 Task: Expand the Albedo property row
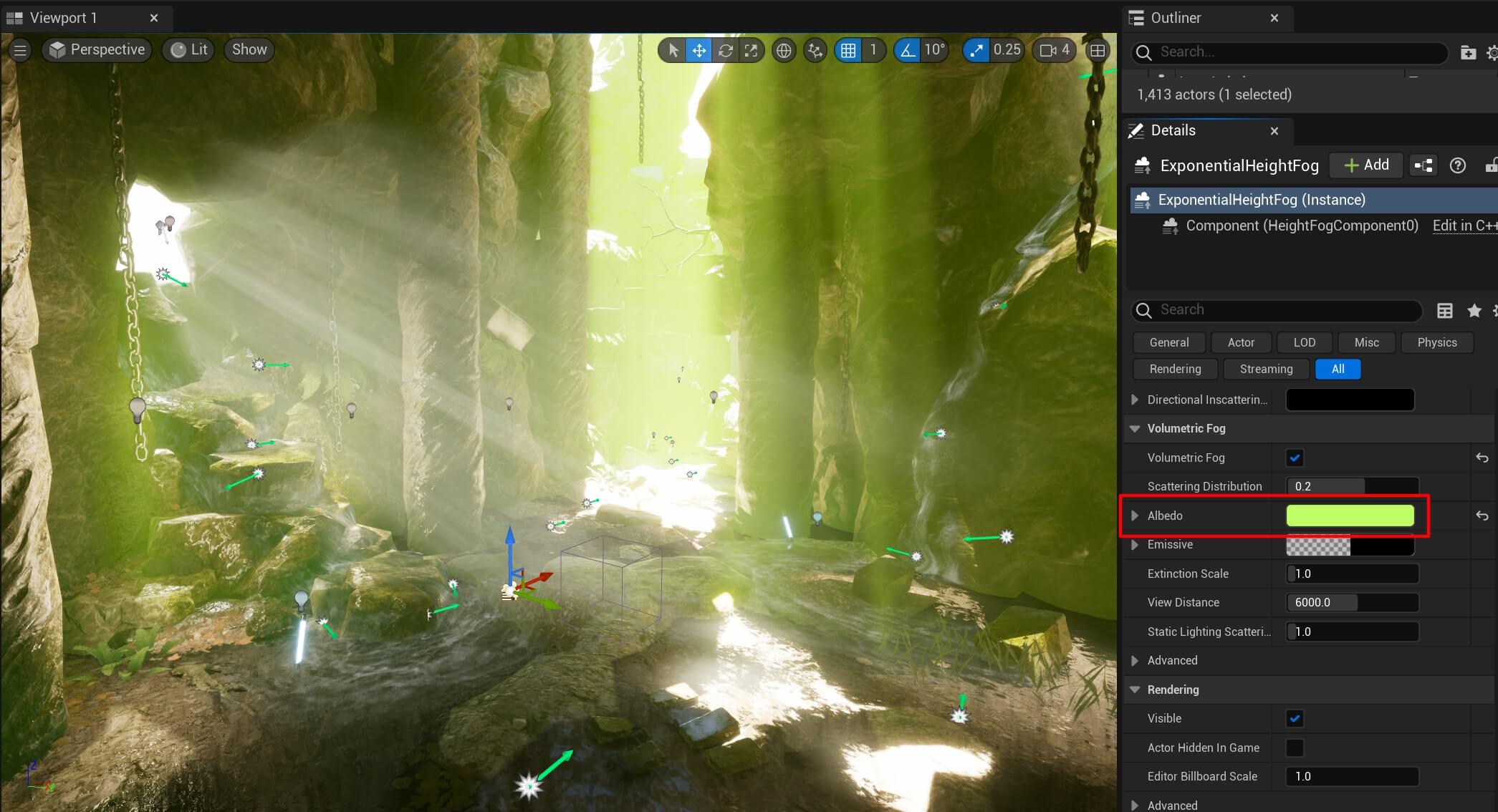pos(1135,515)
